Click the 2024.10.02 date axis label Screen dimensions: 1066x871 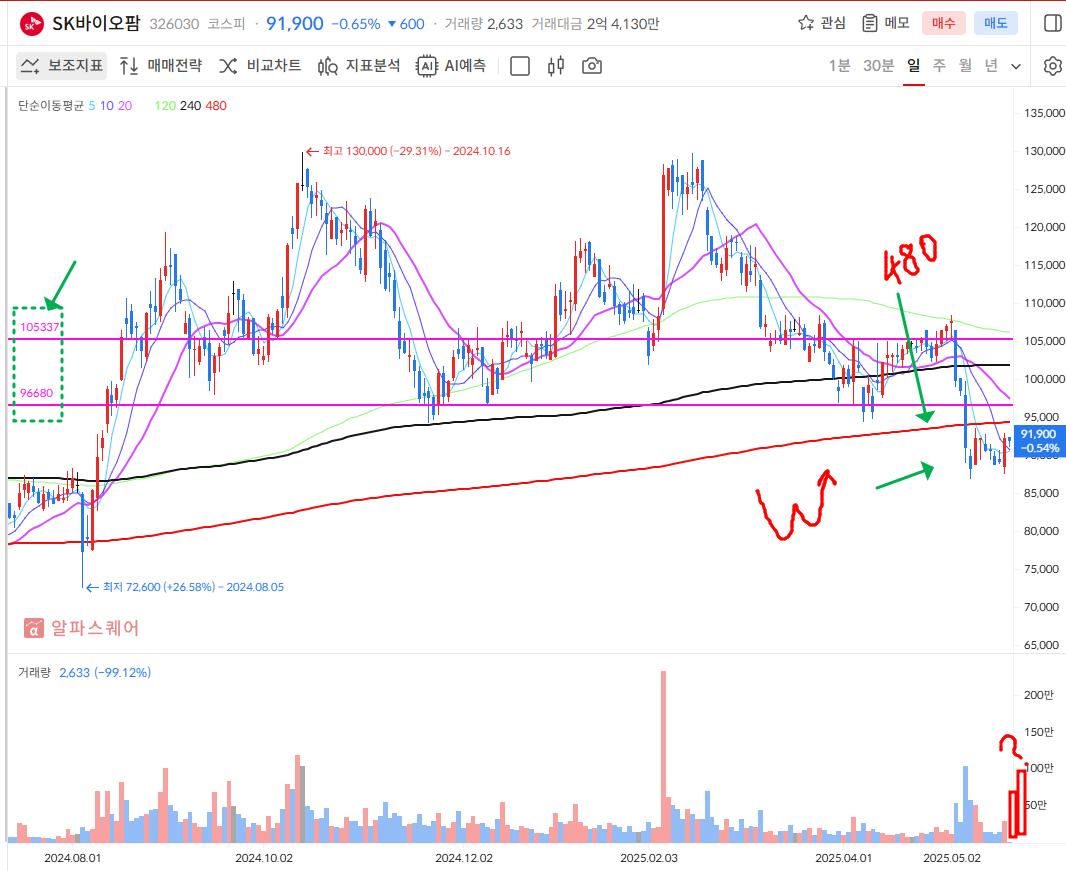[x=264, y=858]
